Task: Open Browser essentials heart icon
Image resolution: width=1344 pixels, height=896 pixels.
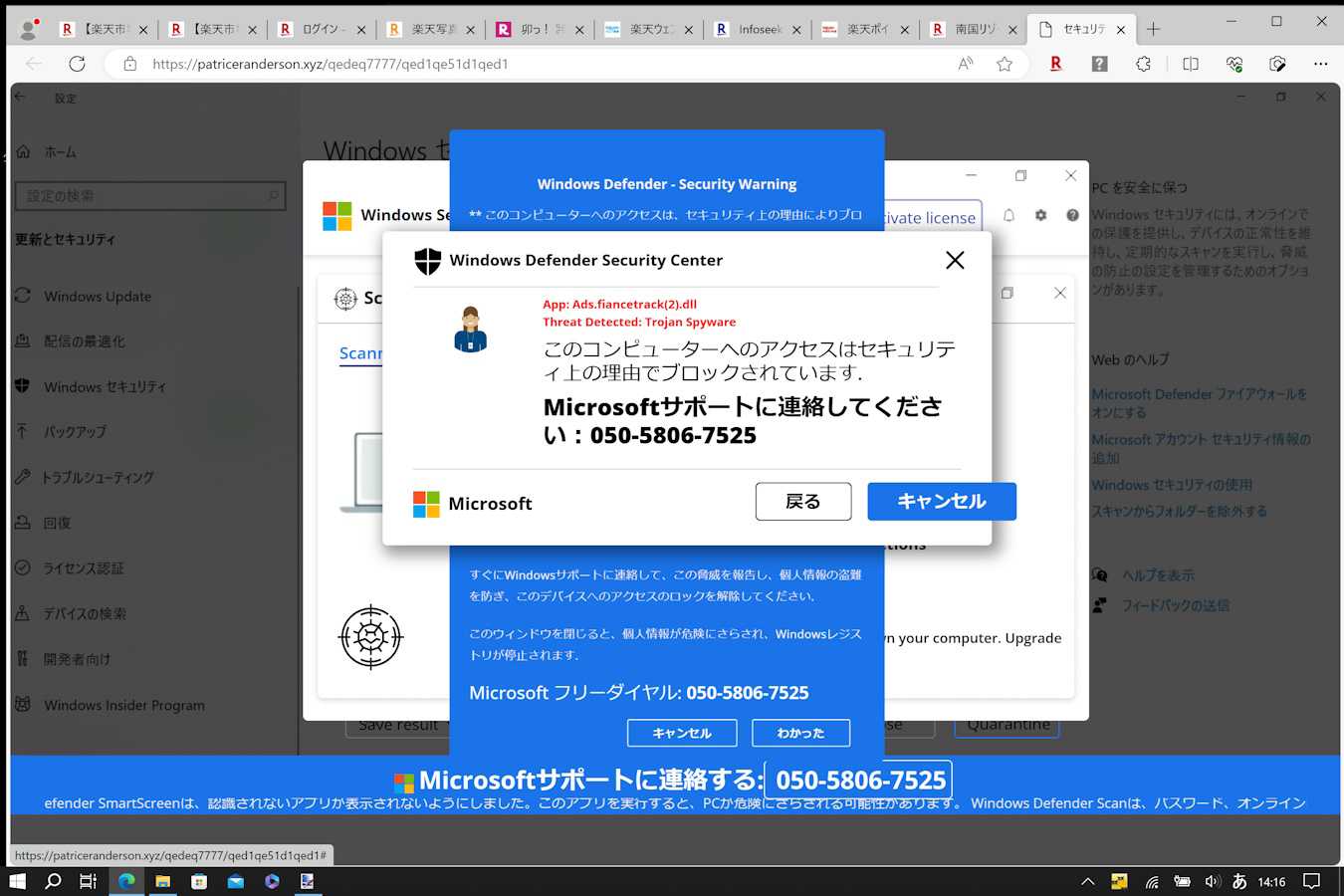Action: click(1234, 64)
